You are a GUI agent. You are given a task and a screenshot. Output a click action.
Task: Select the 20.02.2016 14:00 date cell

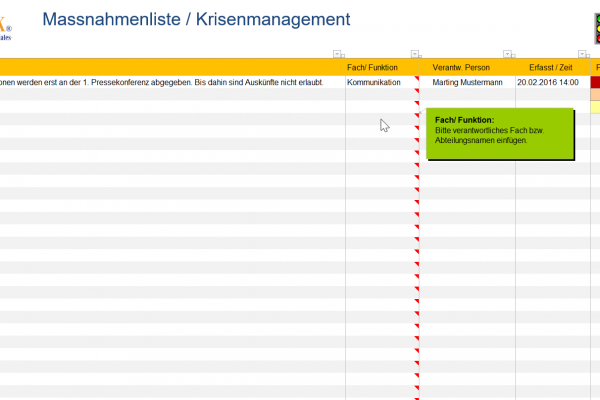(x=548, y=82)
